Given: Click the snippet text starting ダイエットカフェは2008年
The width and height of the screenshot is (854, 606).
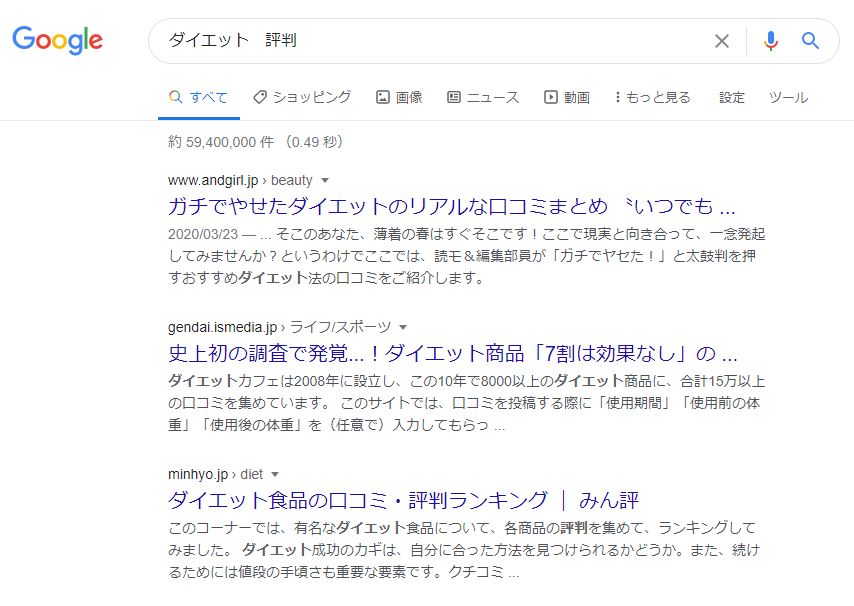Looking at the screenshot, I should pyautogui.click(x=467, y=403).
